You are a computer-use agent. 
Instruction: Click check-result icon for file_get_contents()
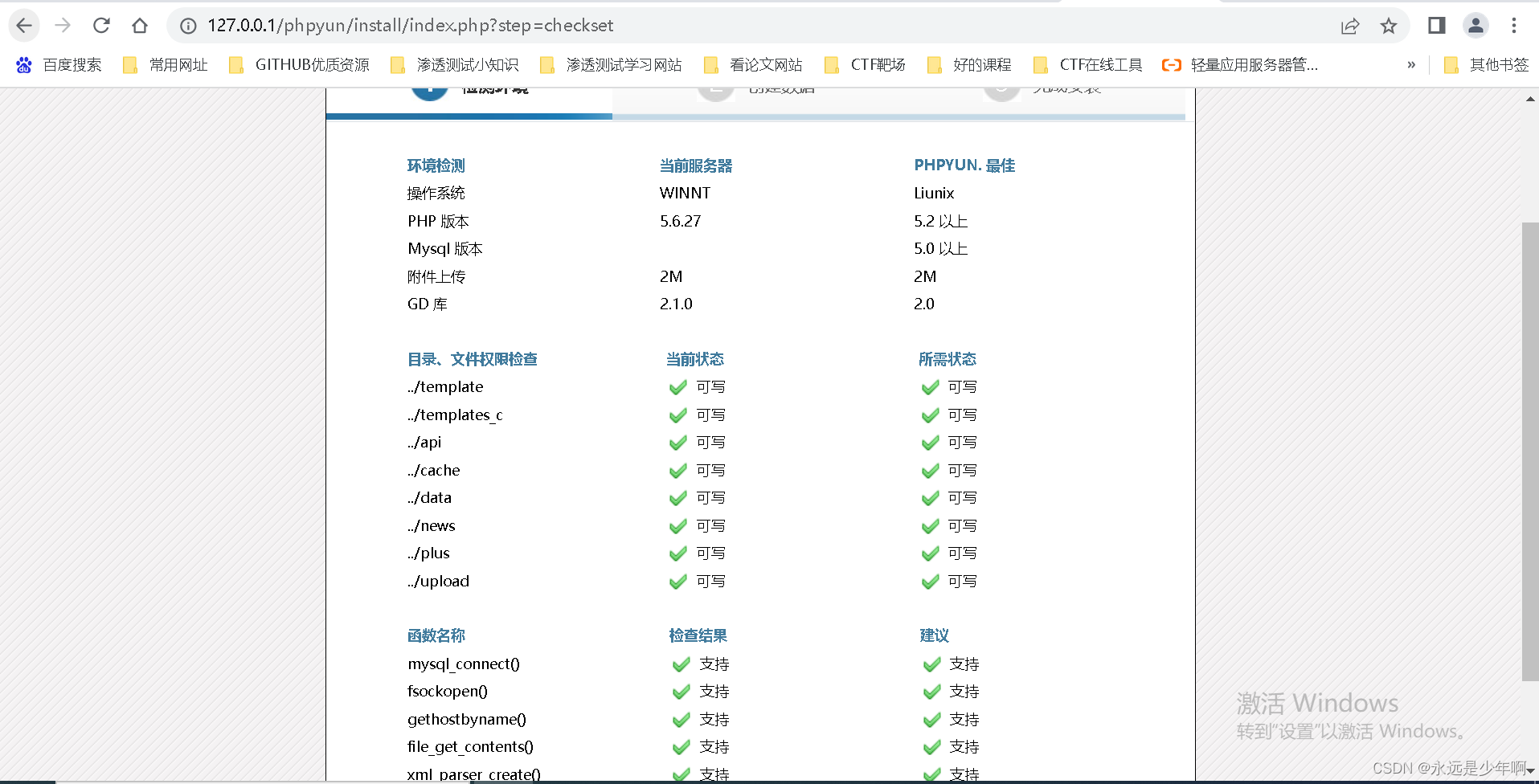[x=681, y=747]
